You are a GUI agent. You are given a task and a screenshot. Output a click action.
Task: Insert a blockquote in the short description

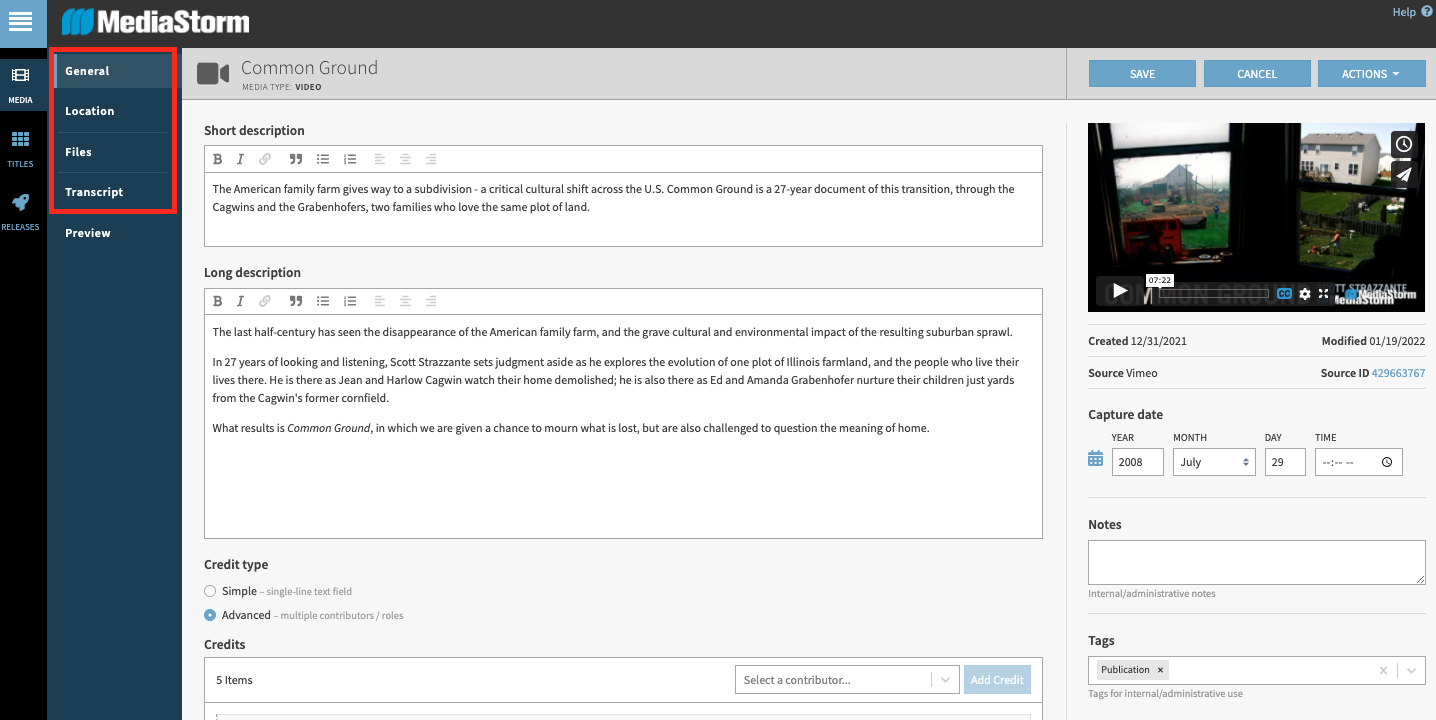295,158
